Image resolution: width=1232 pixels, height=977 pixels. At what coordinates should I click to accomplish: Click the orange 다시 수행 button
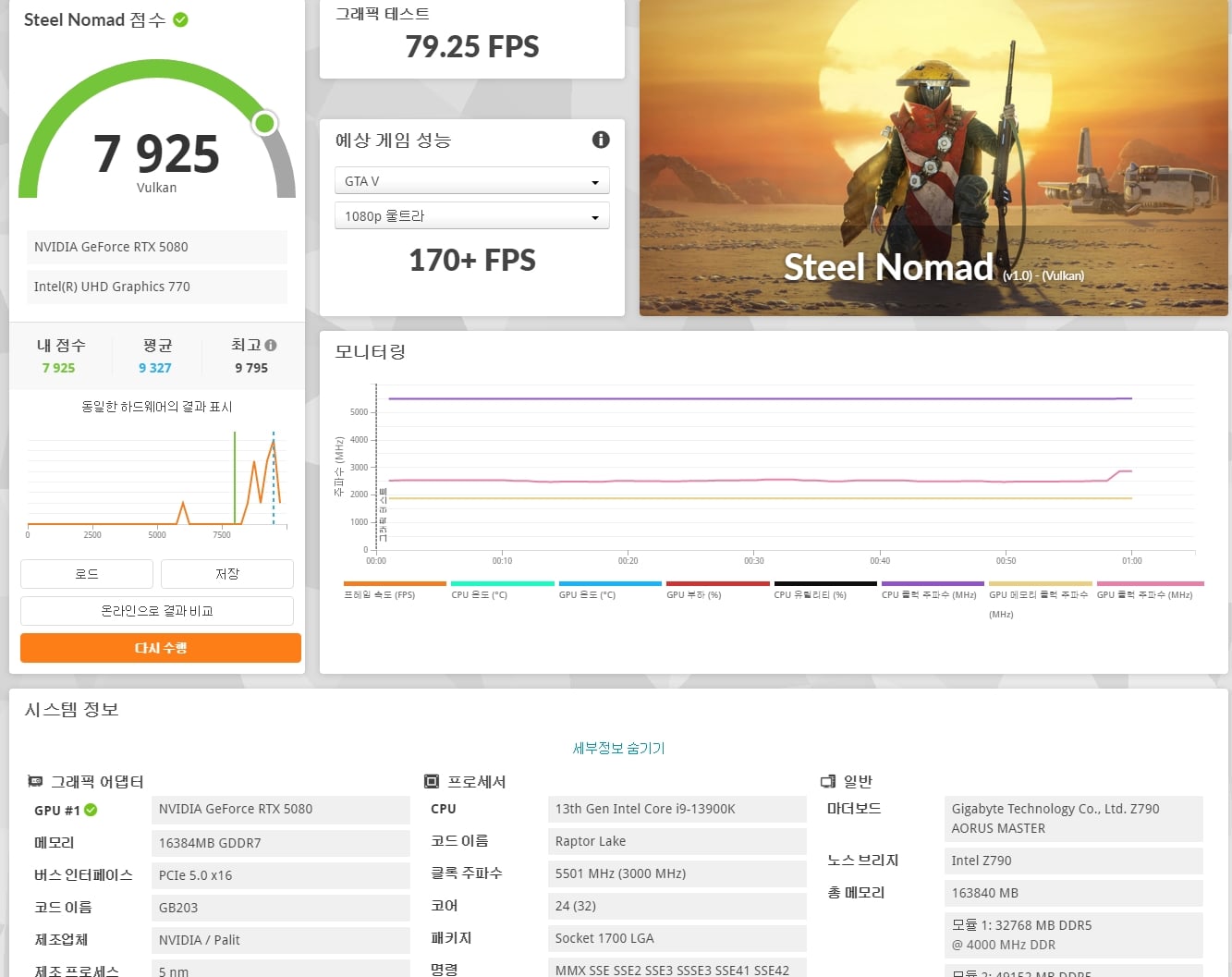tap(161, 648)
